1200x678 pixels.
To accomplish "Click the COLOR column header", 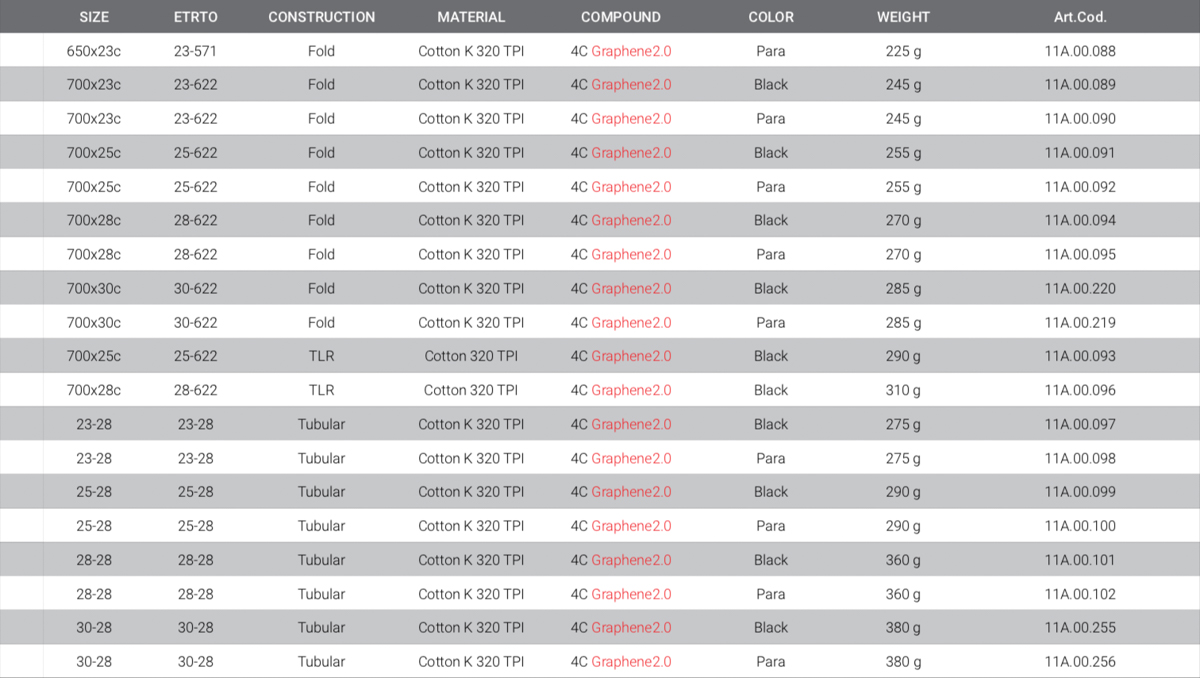I will 771,17.
